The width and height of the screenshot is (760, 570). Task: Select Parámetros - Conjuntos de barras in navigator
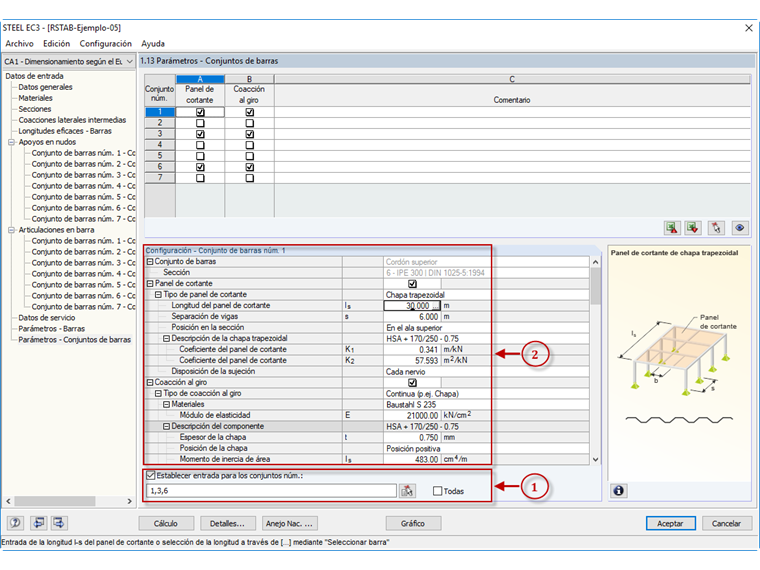pyautogui.click(x=75, y=340)
